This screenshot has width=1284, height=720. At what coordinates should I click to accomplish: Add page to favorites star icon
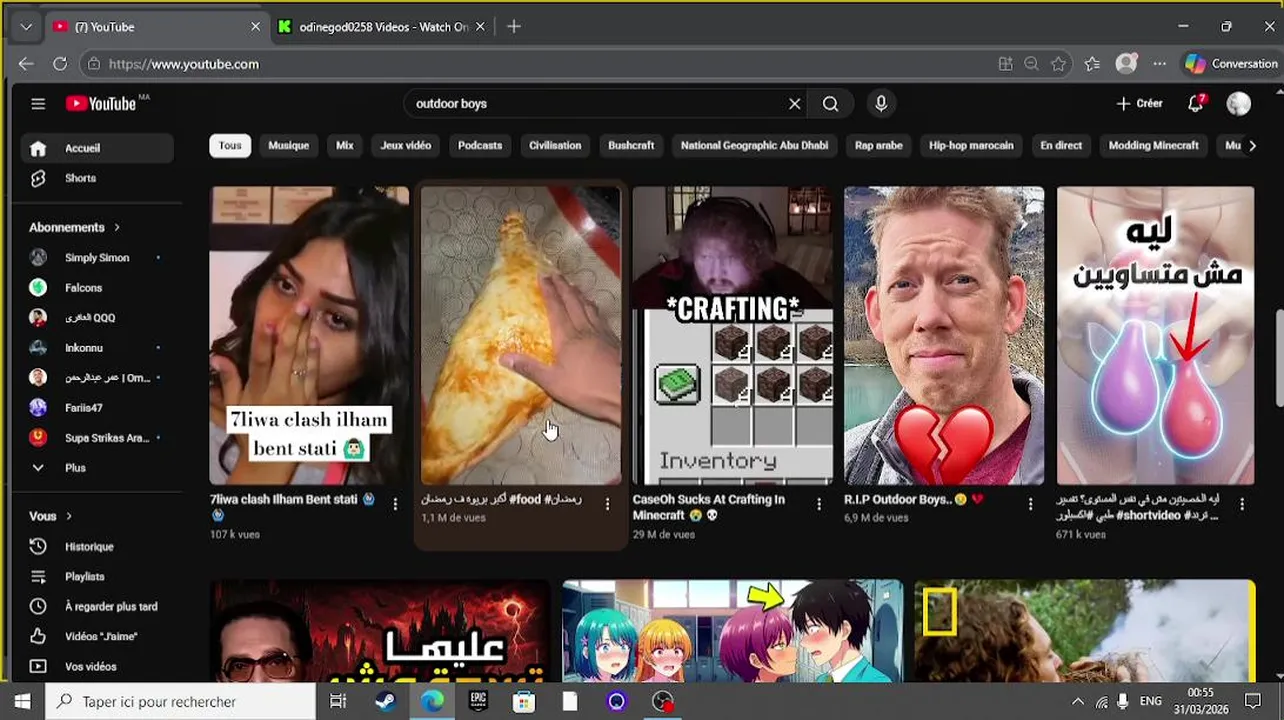click(x=1059, y=64)
